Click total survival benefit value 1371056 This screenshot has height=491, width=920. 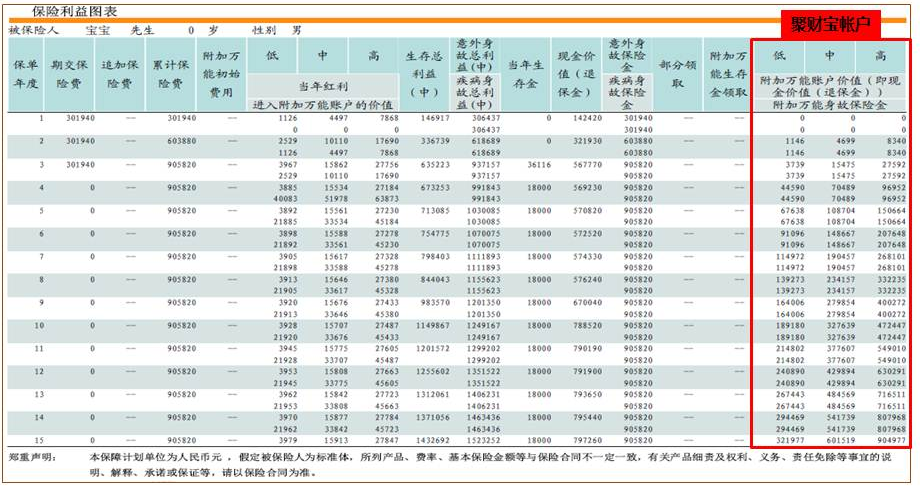pyautogui.click(x=433, y=418)
